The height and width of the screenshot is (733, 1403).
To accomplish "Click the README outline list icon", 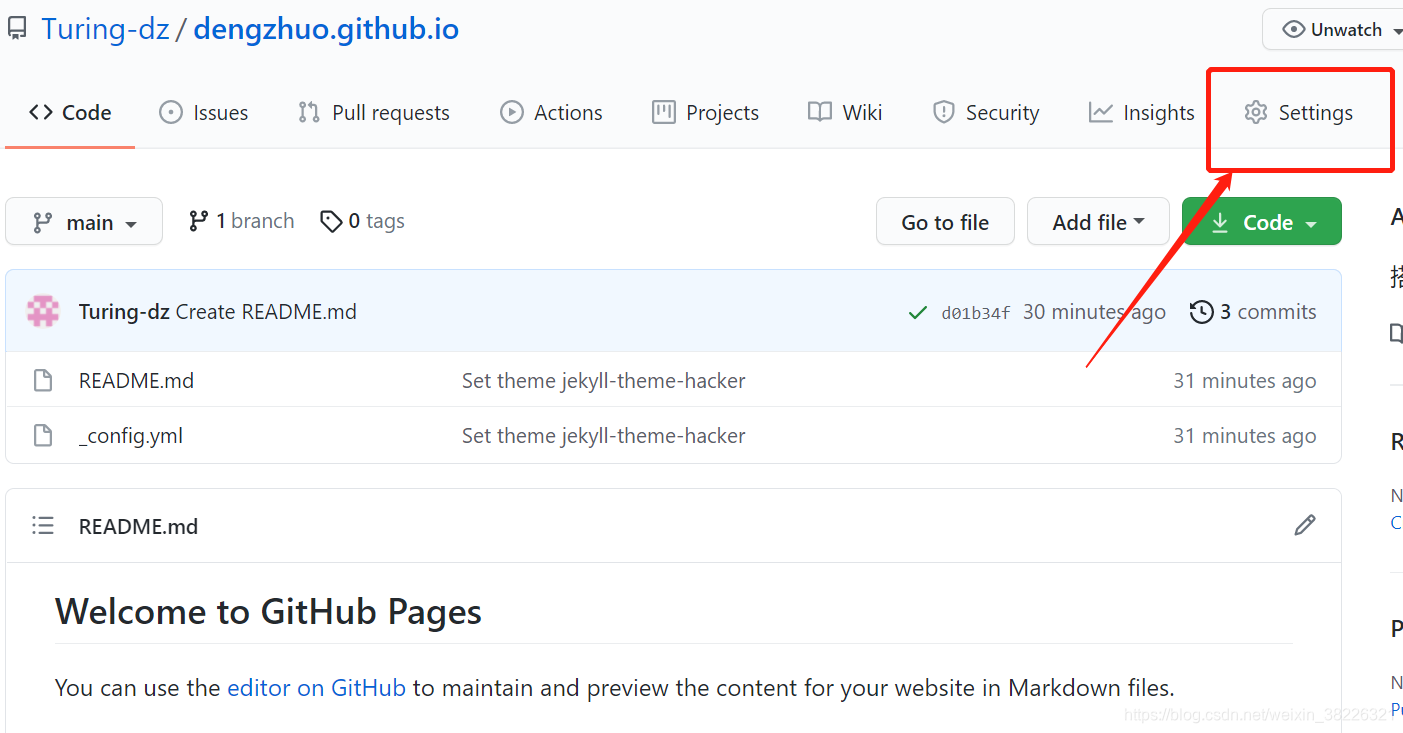I will [43, 525].
